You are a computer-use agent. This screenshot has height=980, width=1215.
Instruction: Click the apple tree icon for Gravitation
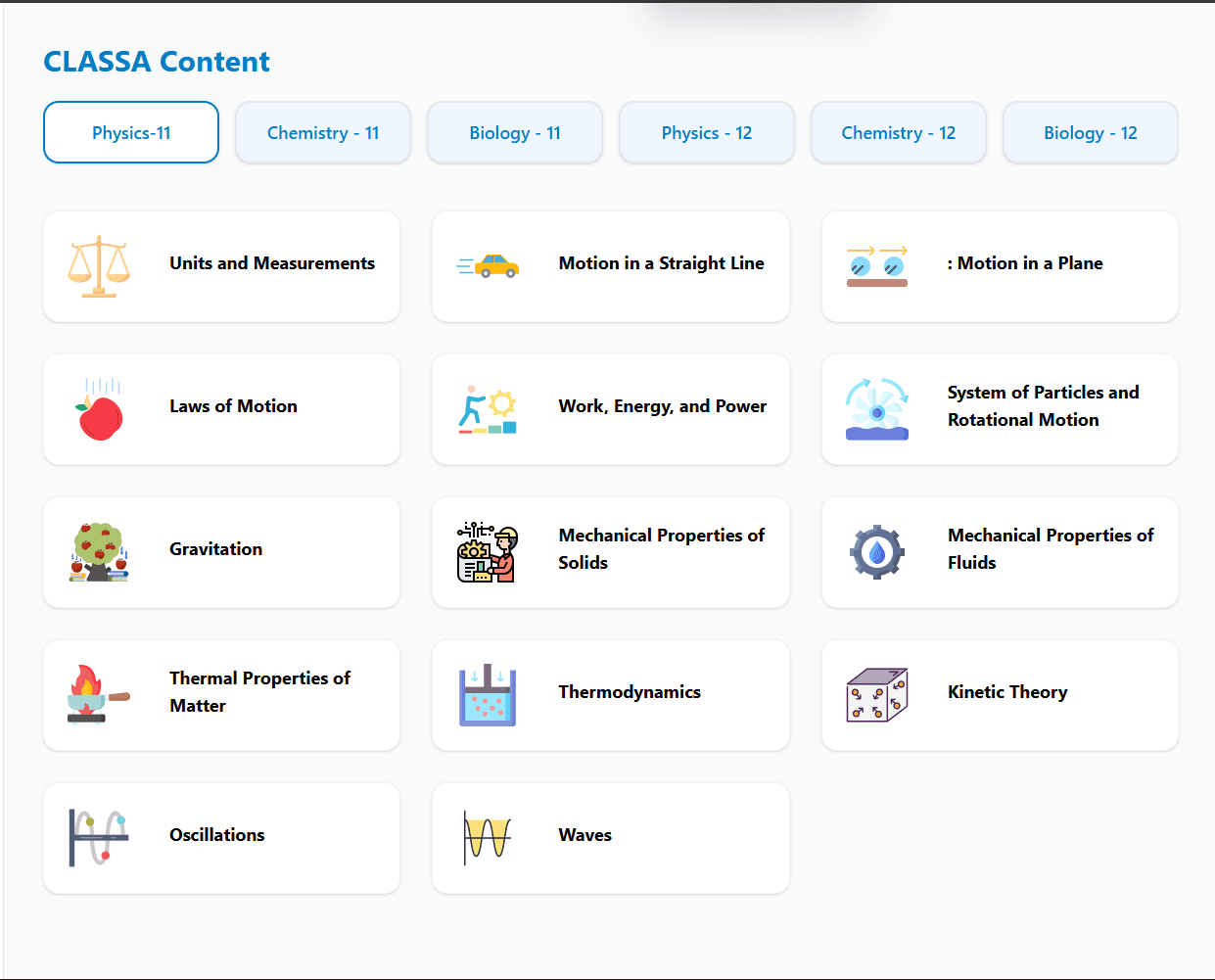(98, 550)
